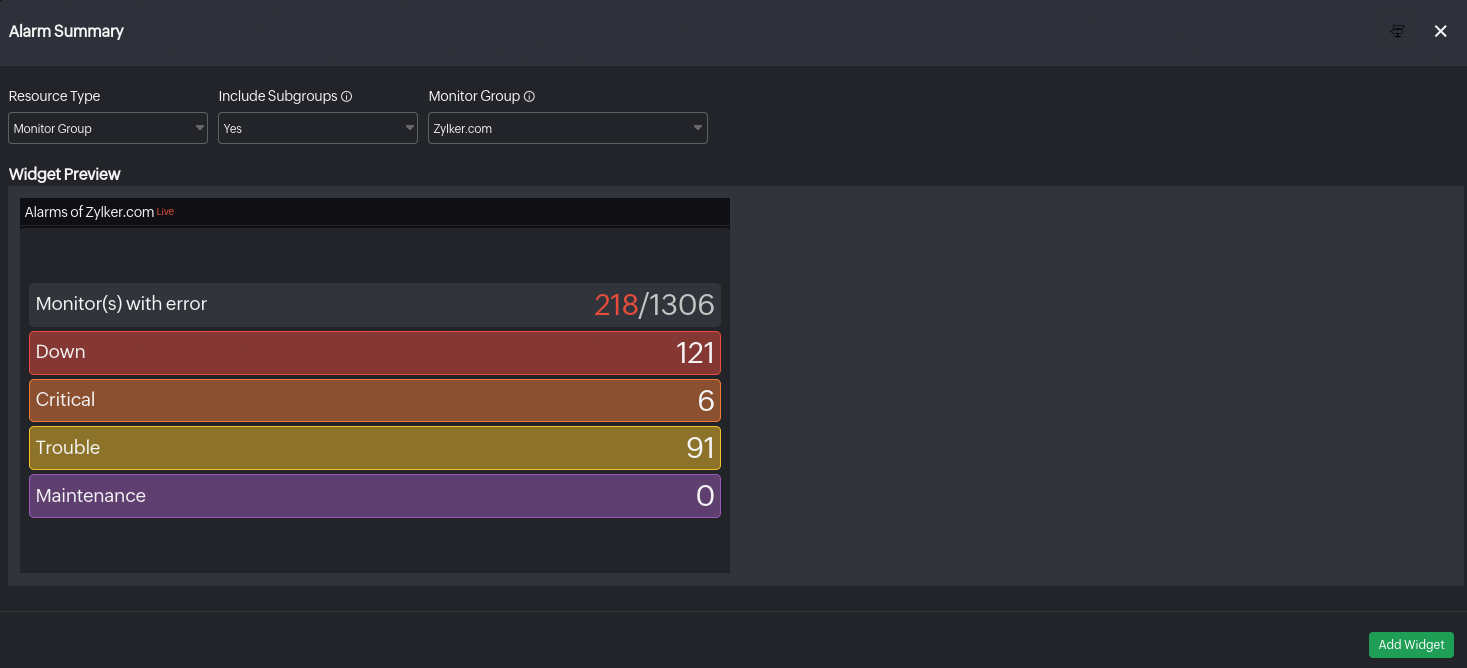Open Monitor Group dropdown showing Zylker.com
The width and height of the screenshot is (1467, 668).
pyautogui.click(x=567, y=129)
